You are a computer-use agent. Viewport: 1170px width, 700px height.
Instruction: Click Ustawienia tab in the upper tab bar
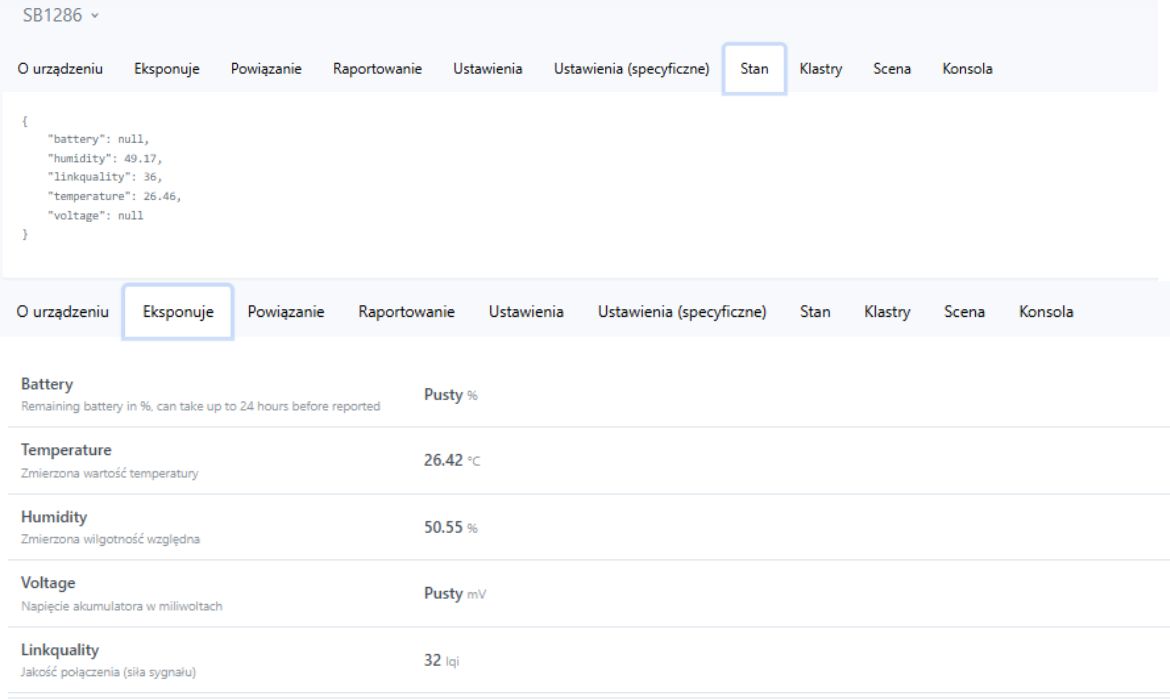click(x=487, y=68)
